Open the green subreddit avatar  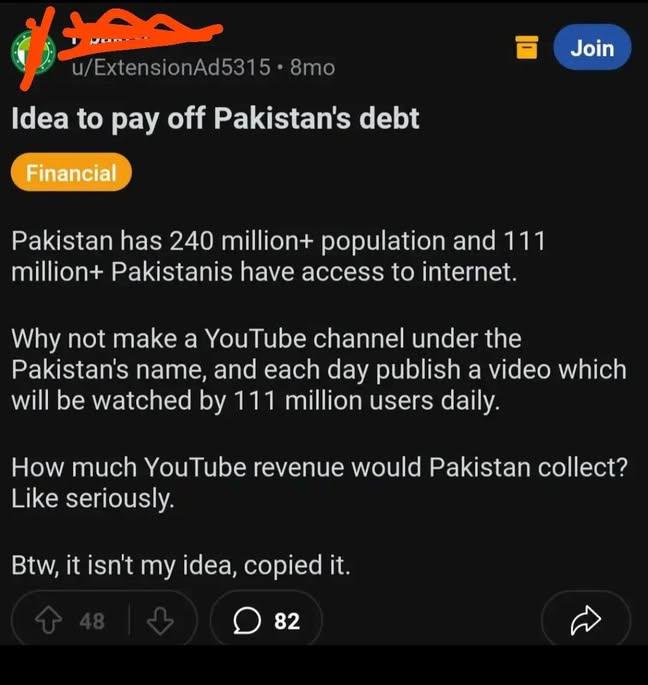pyautogui.click(x=33, y=53)
